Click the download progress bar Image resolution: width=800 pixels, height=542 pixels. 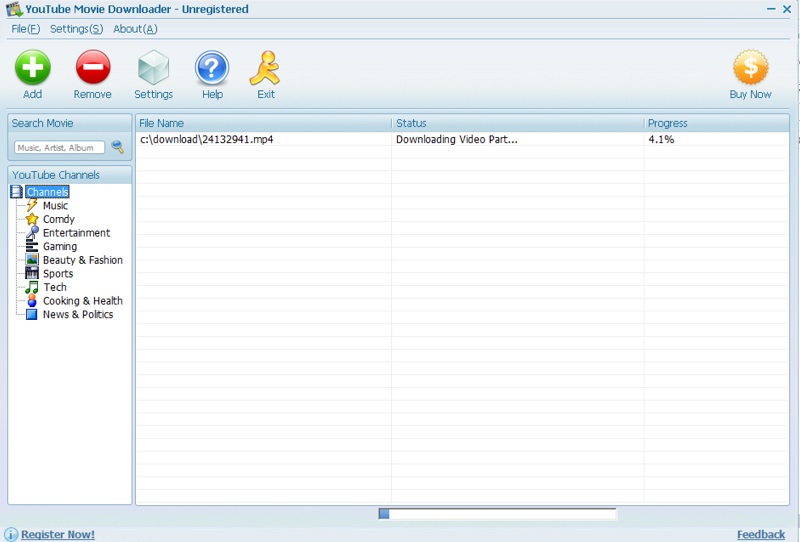pos(497,514)
